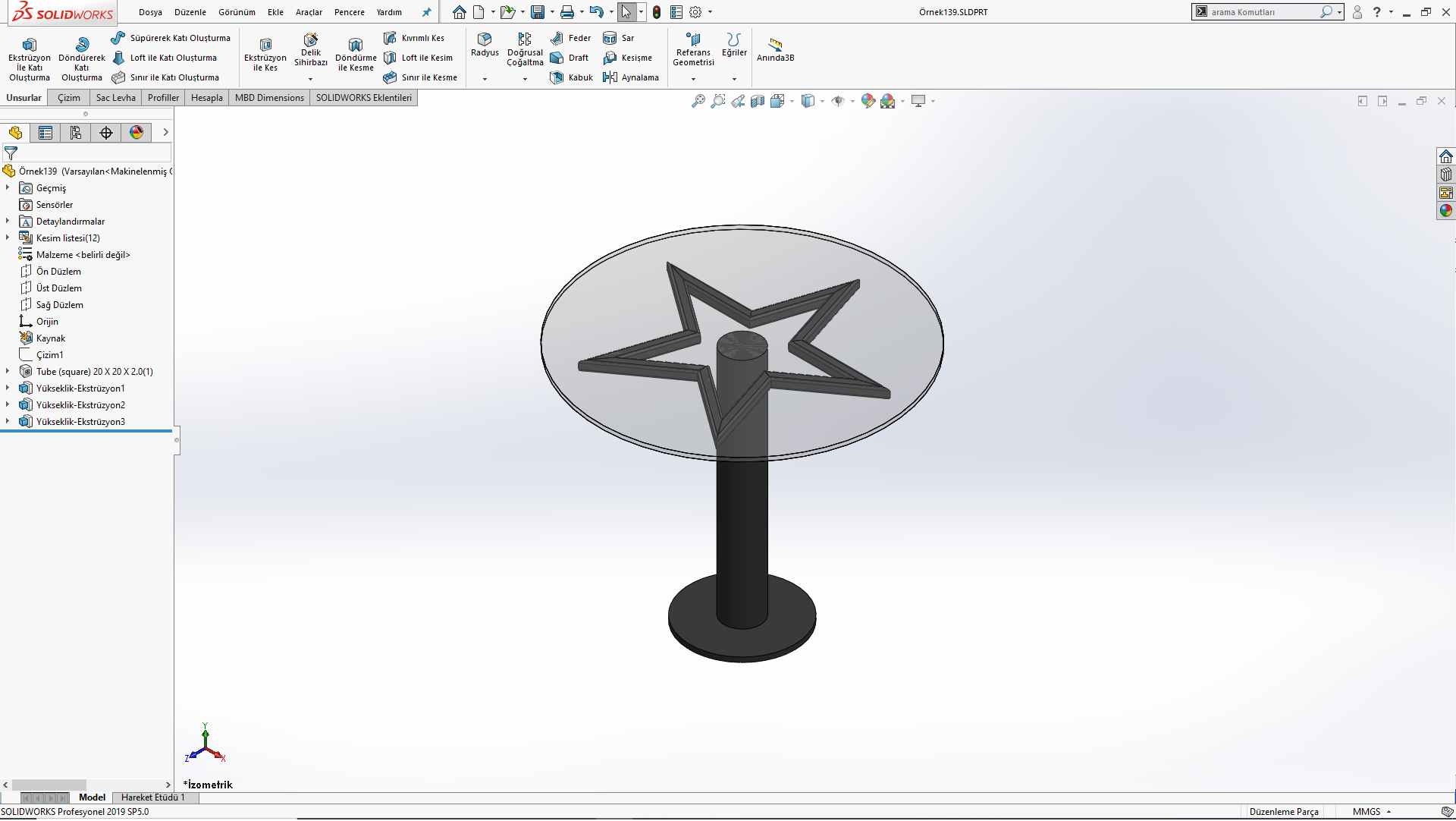The image size is (1456, 821).
Task: Switch to the Profiller tab
Action: pos(163,98)
